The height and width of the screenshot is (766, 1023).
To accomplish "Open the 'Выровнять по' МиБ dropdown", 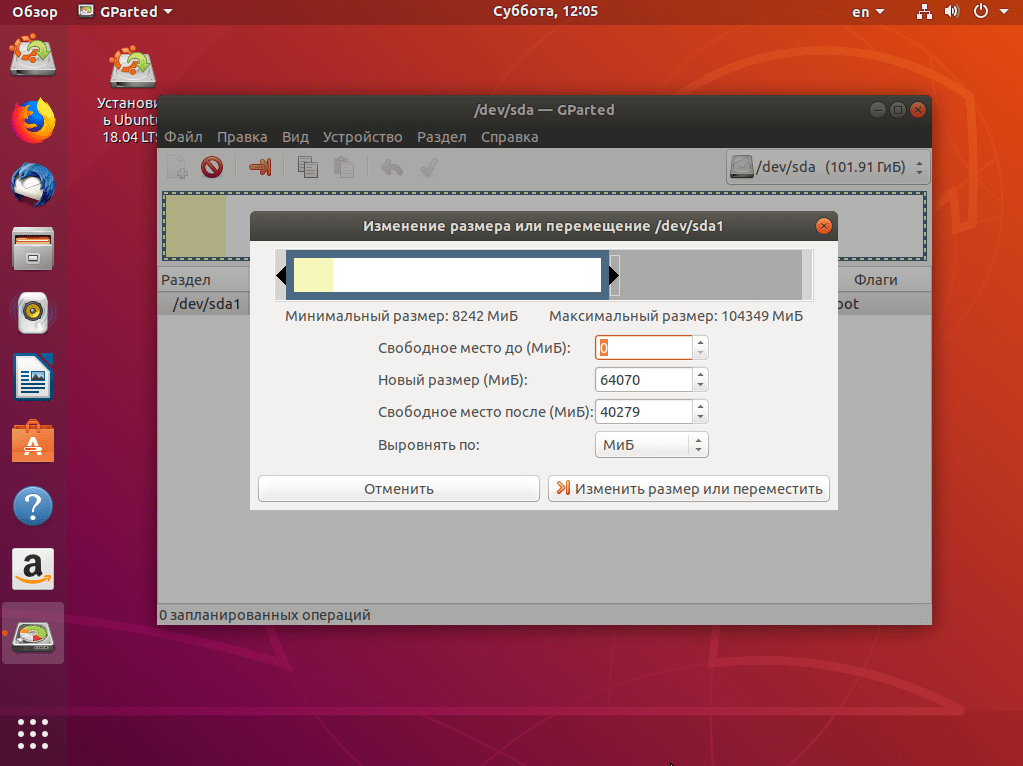I will pyautogui.click(x=651, y=445).
